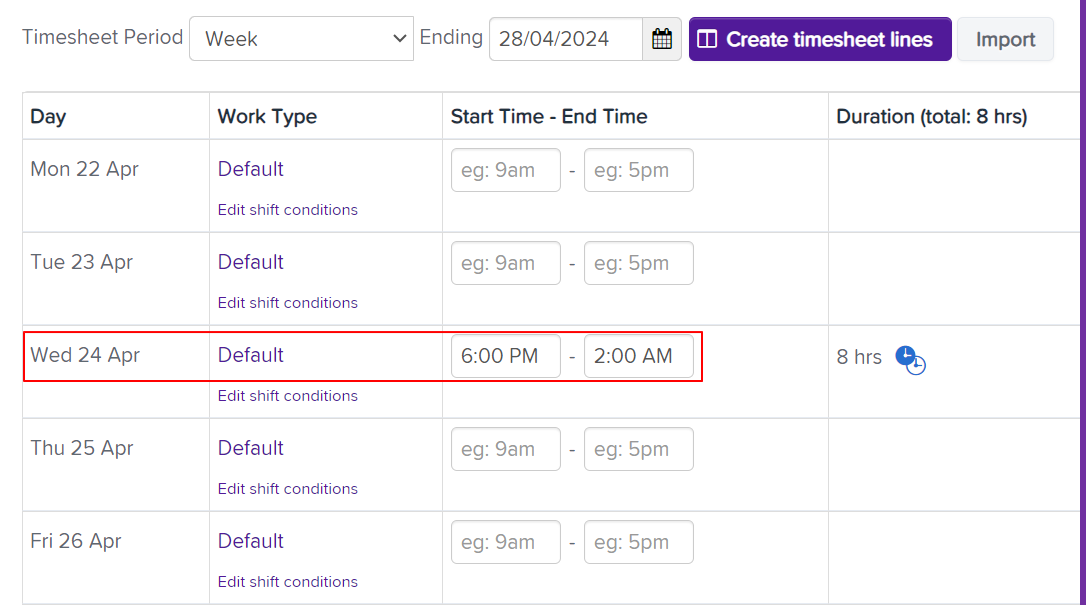
Task: Click end time field for Tue 23 Apr
Action: 639,263
